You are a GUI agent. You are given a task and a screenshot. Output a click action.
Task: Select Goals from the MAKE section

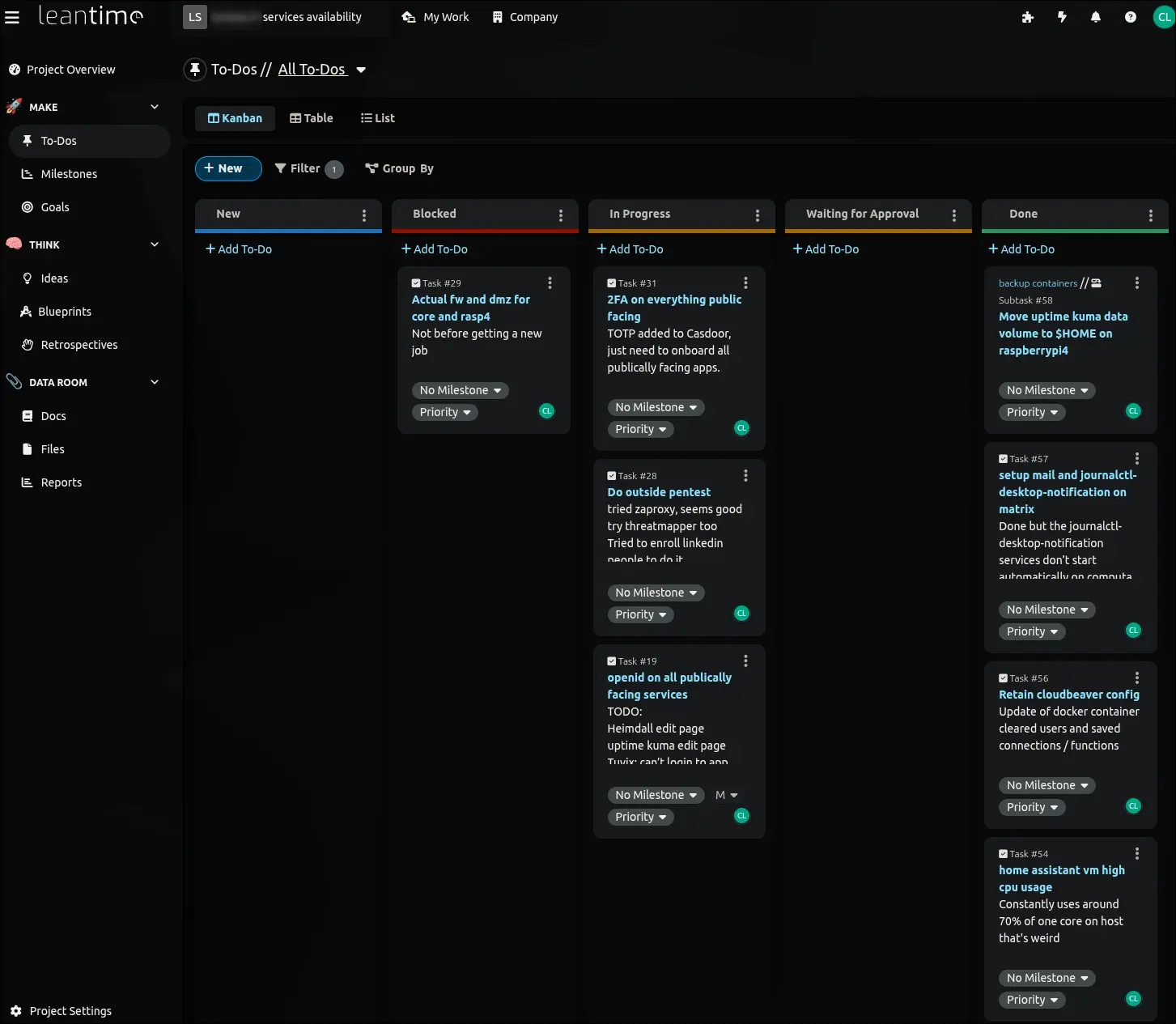[55, 207]
